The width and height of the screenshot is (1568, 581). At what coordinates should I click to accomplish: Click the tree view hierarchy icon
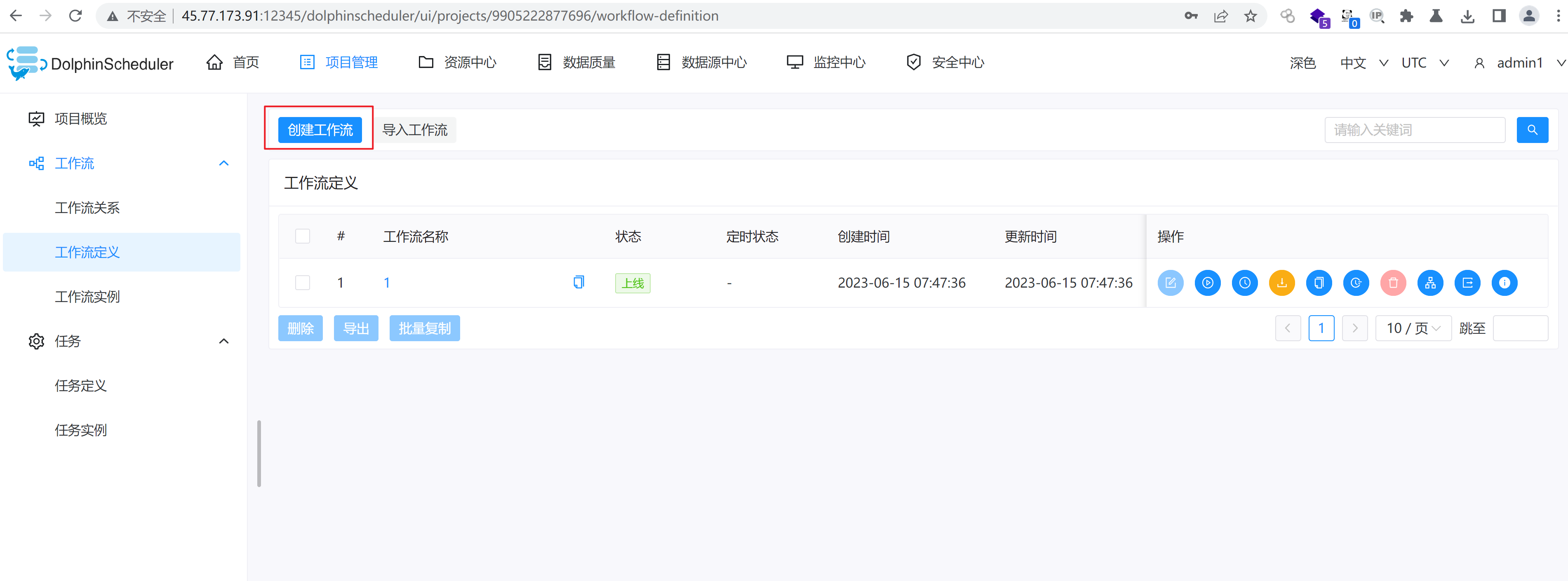(1430, 283)
